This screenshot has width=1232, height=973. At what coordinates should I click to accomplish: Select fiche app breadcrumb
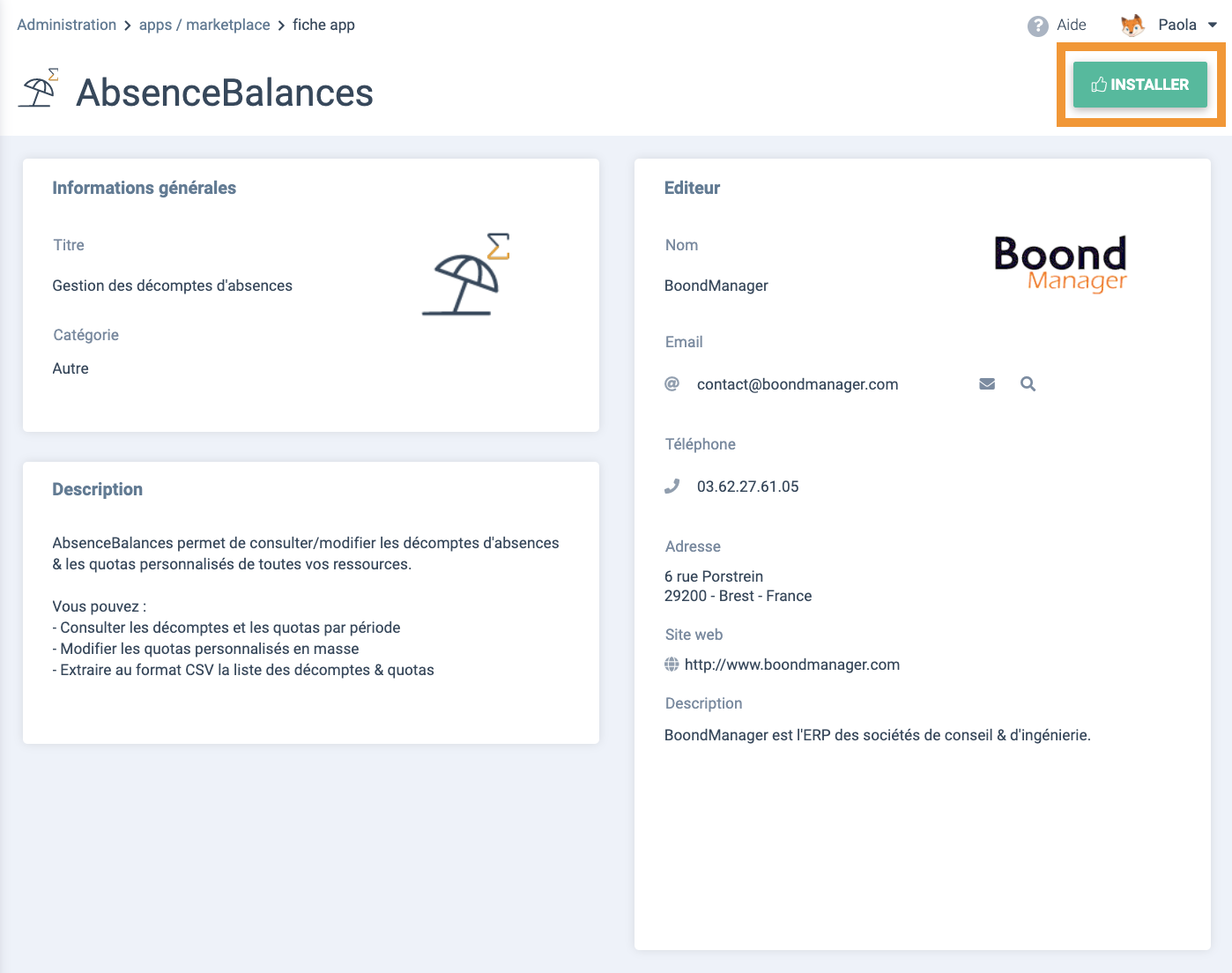pyautogui.click(x=323, y=25)
